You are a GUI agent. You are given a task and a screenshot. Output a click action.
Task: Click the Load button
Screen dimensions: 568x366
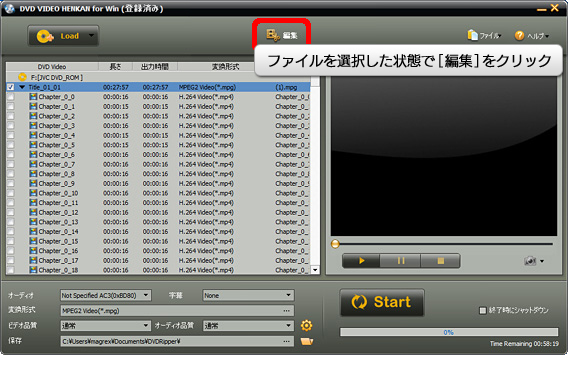pos(63,36)
